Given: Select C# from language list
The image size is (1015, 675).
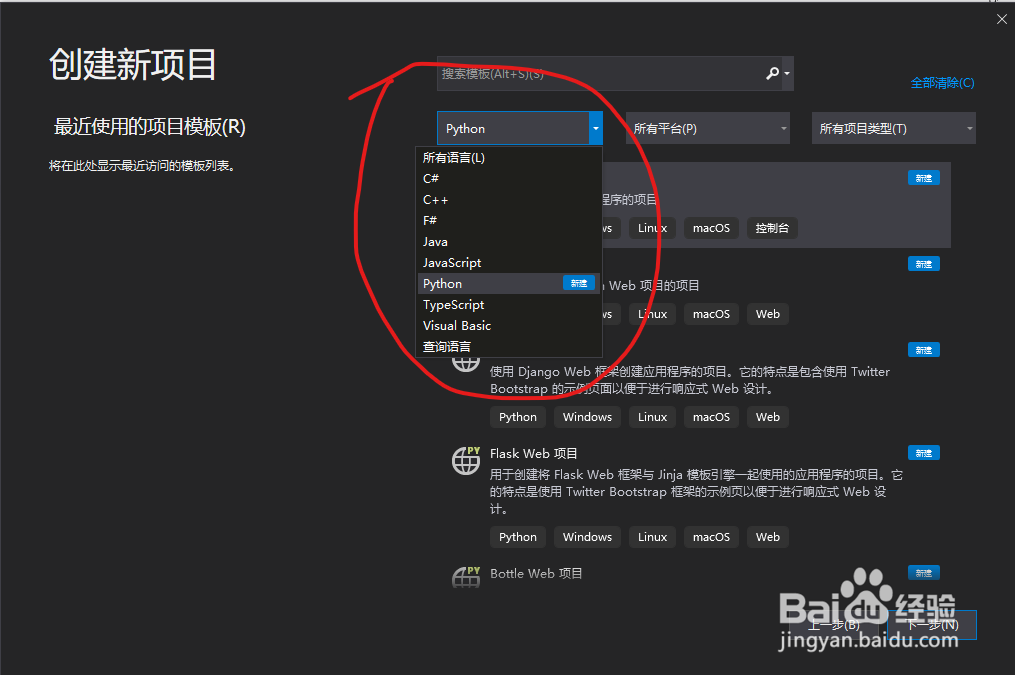Looking at the screenshot, I should [x=509, y=178].
